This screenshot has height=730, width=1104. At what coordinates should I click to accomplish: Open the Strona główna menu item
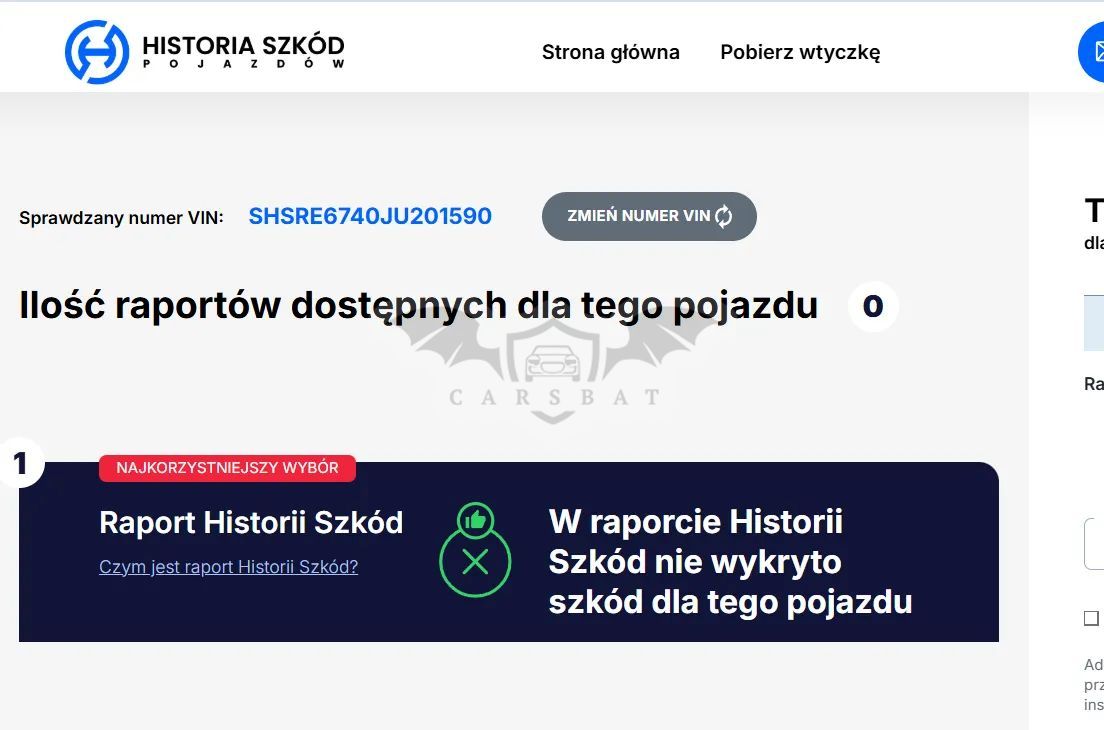coord(610,52)
